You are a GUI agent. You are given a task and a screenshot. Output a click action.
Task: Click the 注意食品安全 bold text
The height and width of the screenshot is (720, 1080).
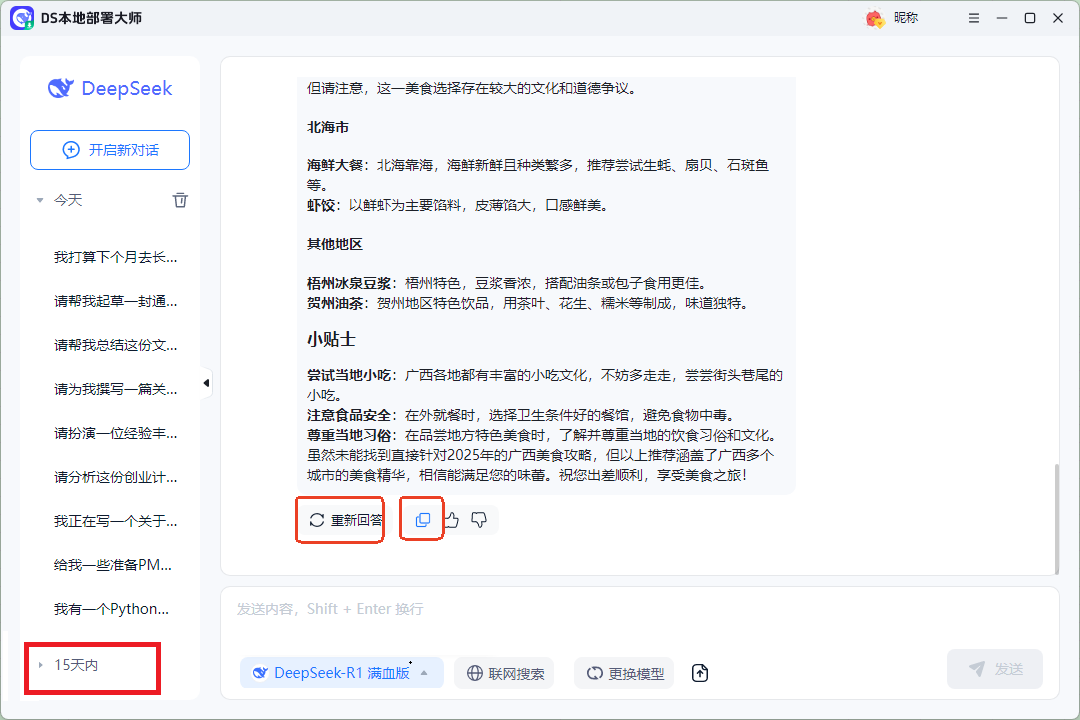point(349,415)
